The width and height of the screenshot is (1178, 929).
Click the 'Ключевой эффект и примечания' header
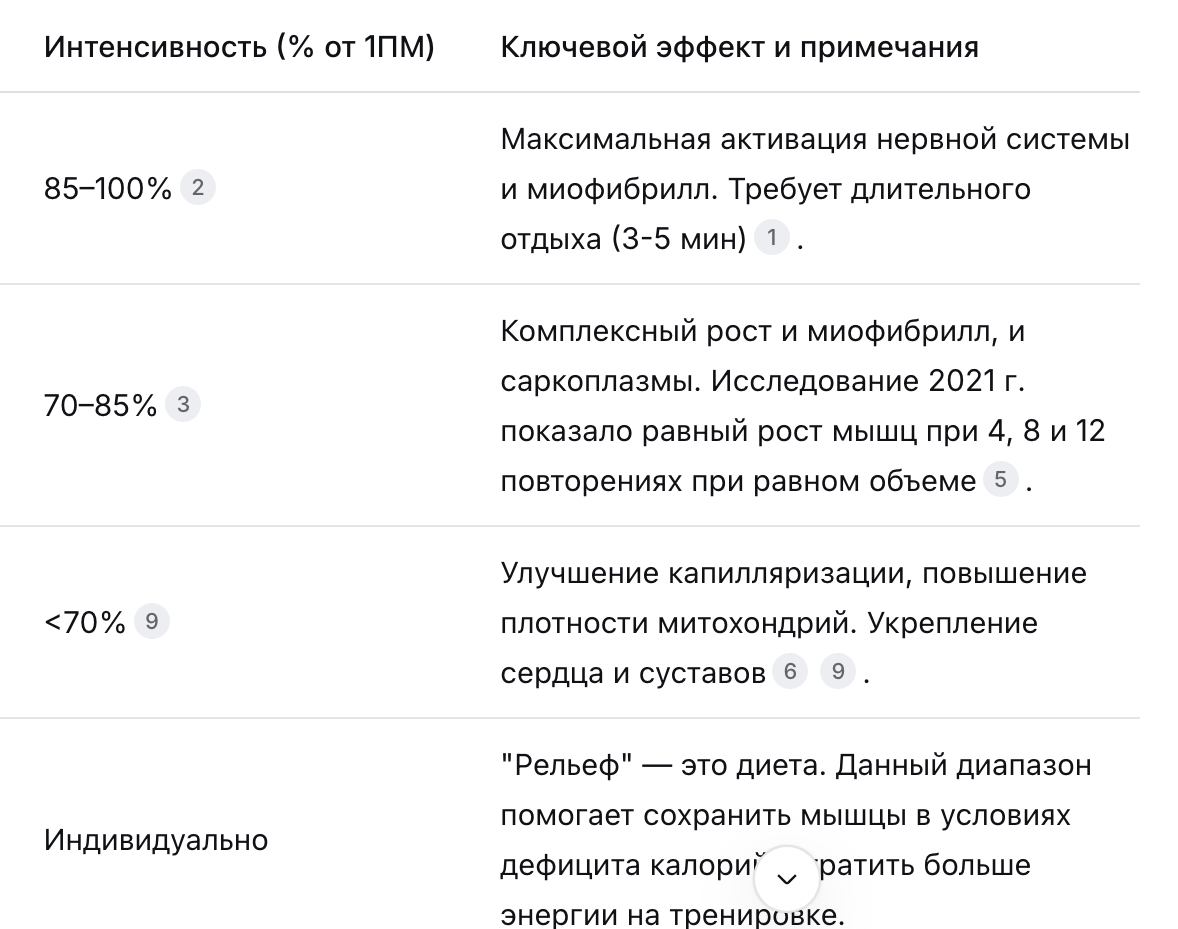coord(739,47)
